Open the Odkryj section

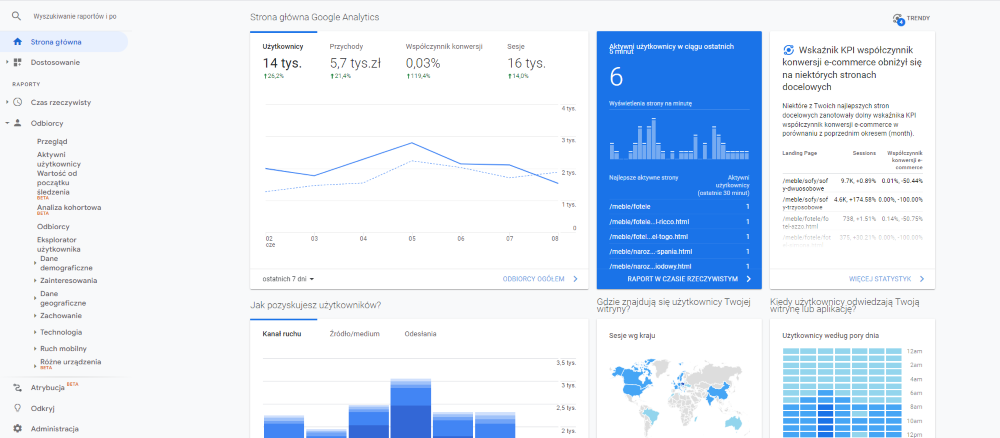(41, 408)
